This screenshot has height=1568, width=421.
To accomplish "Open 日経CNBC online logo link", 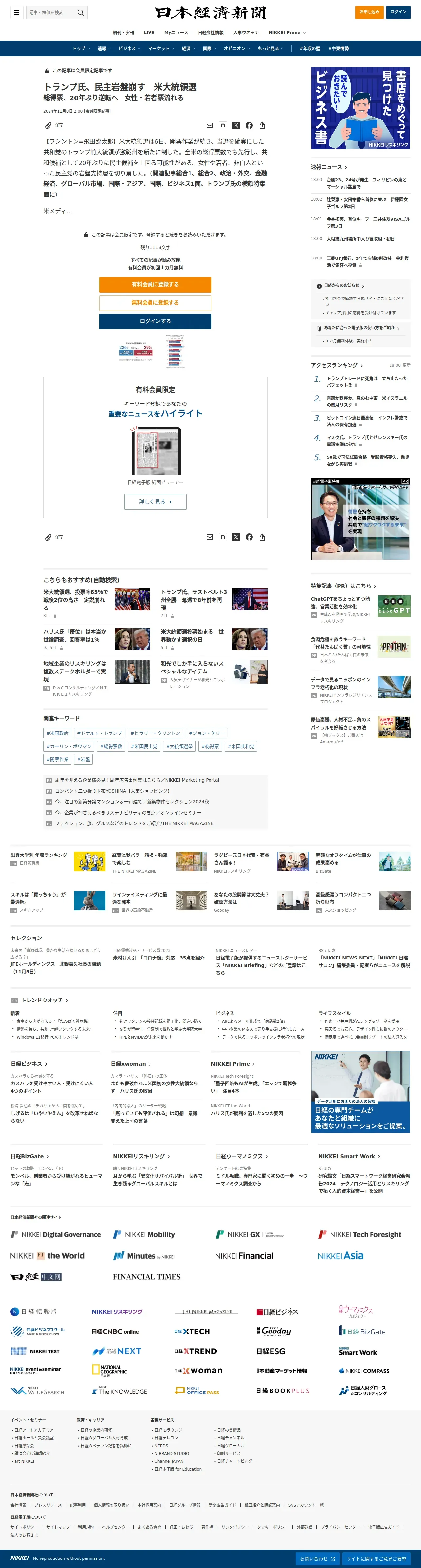I will pyautogui.click(x=116, y=1331).
